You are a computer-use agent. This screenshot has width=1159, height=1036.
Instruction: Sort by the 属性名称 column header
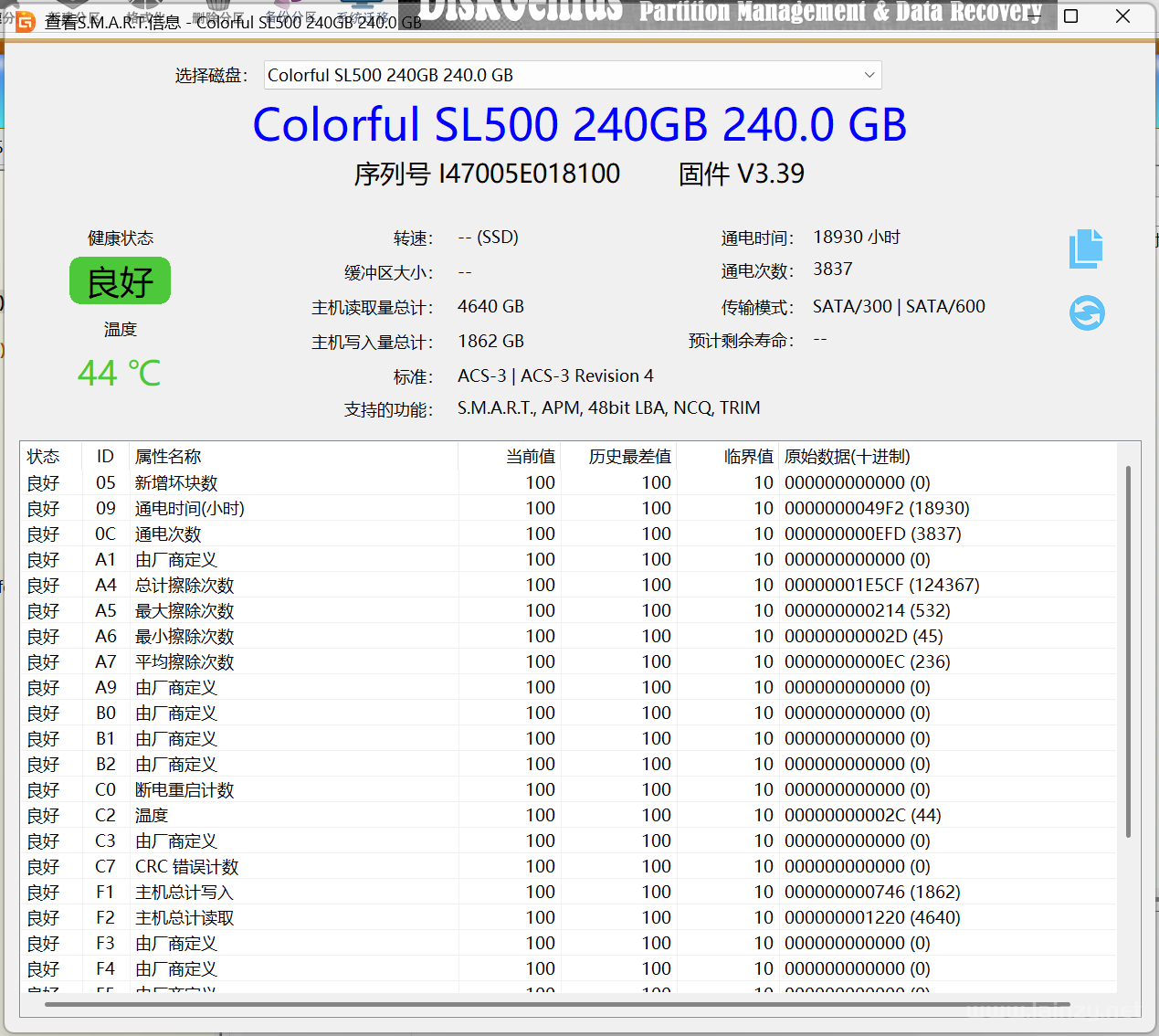coord(168,457)
